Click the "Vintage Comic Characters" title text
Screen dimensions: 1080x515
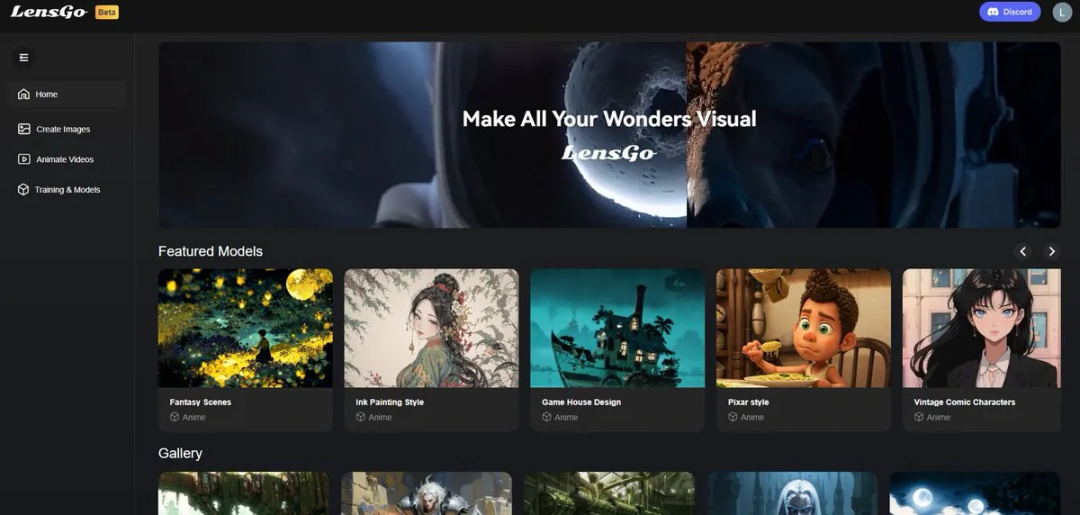pyautogui.click(x=964, y=402)
